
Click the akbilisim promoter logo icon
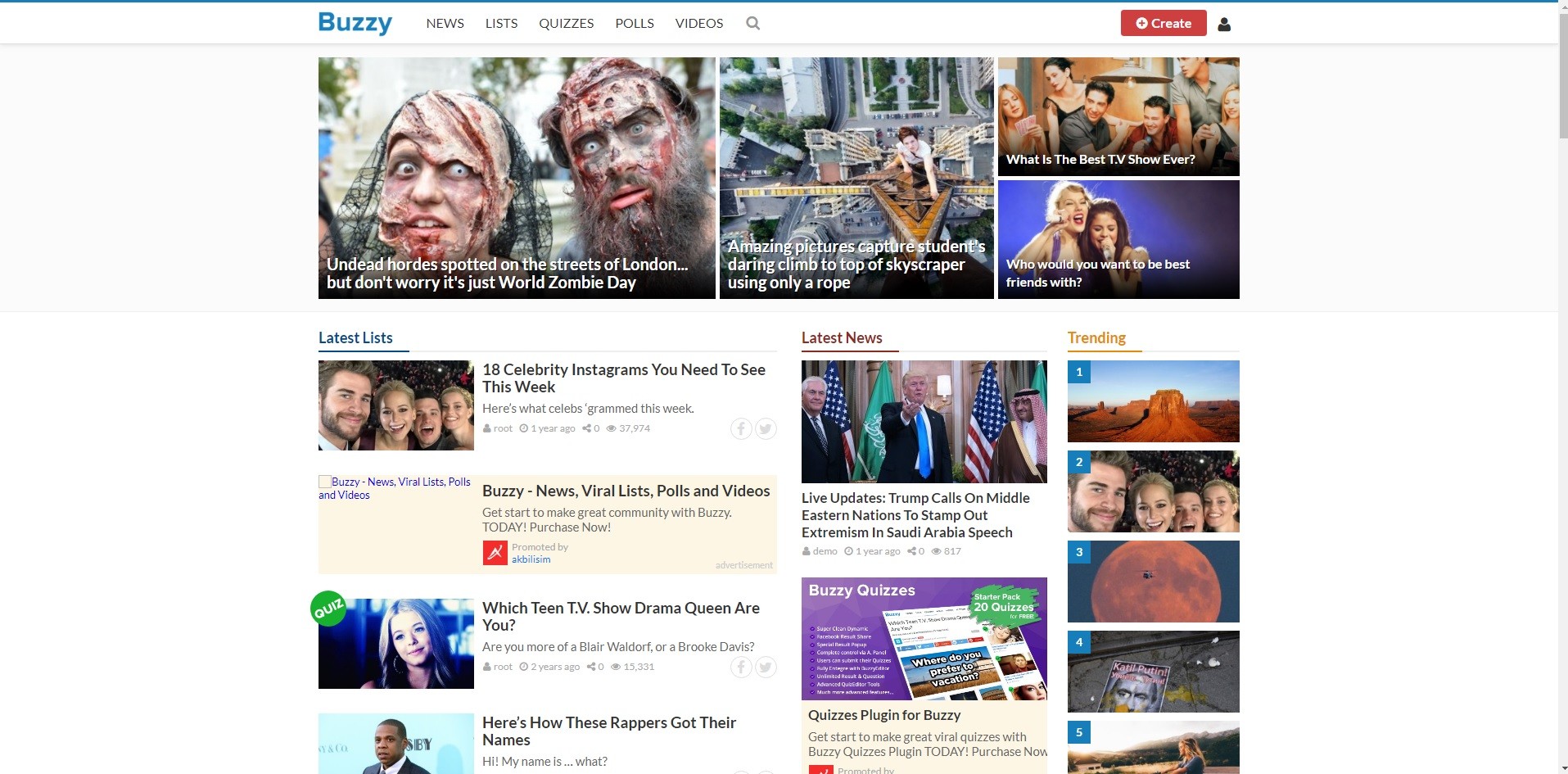(495, 553)
